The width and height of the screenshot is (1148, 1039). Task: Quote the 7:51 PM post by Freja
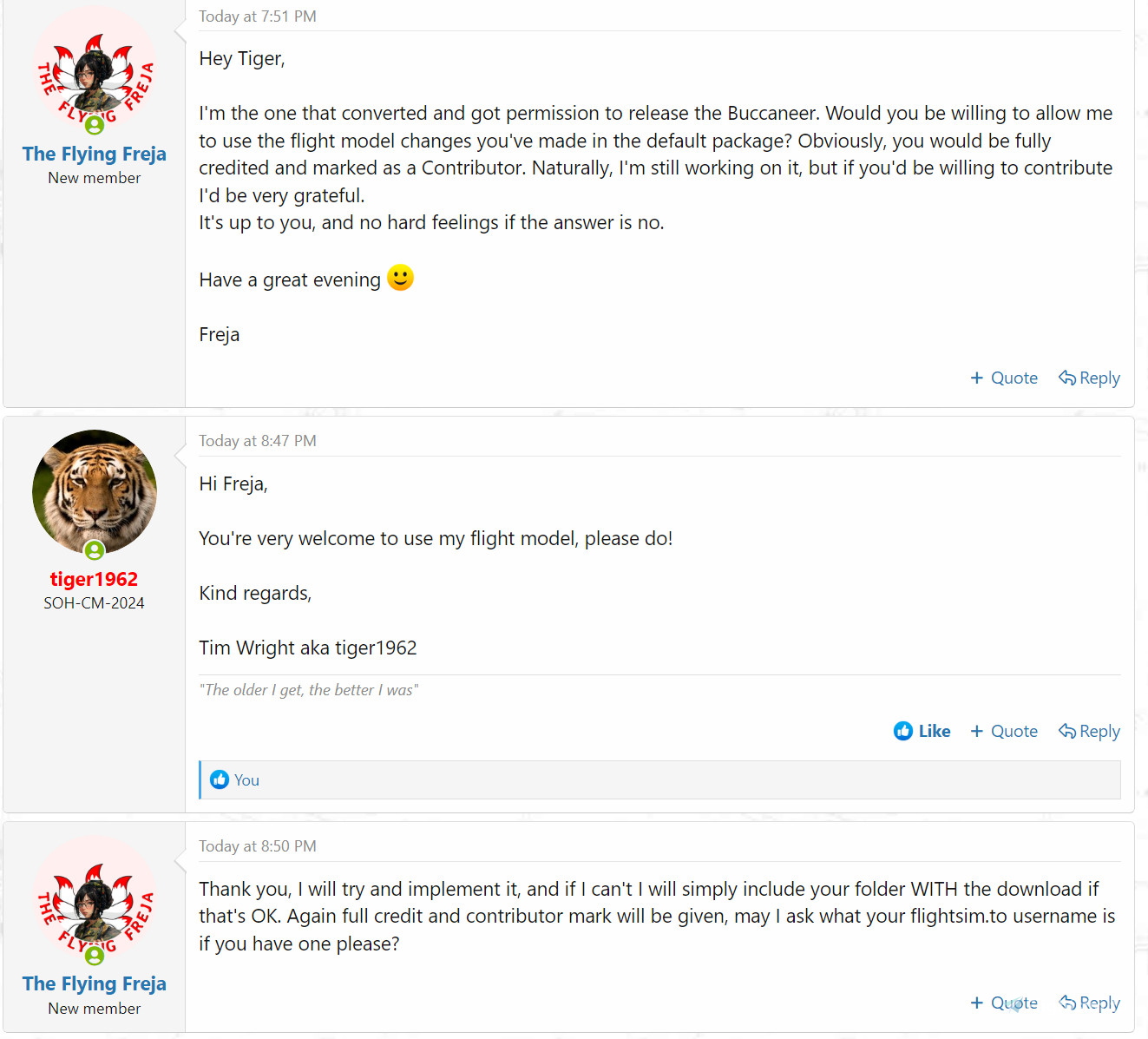1004,378
